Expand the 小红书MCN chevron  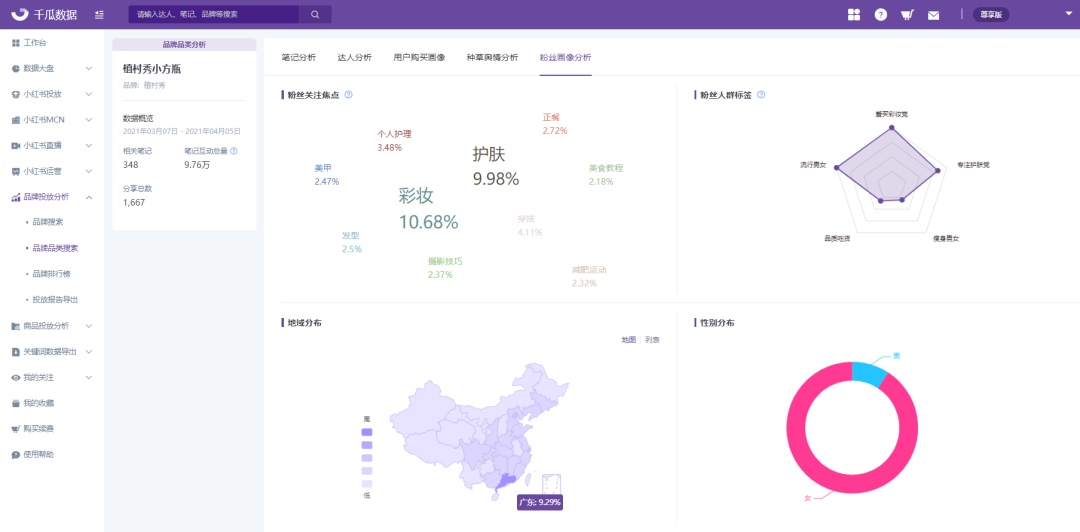pos(89,120)
